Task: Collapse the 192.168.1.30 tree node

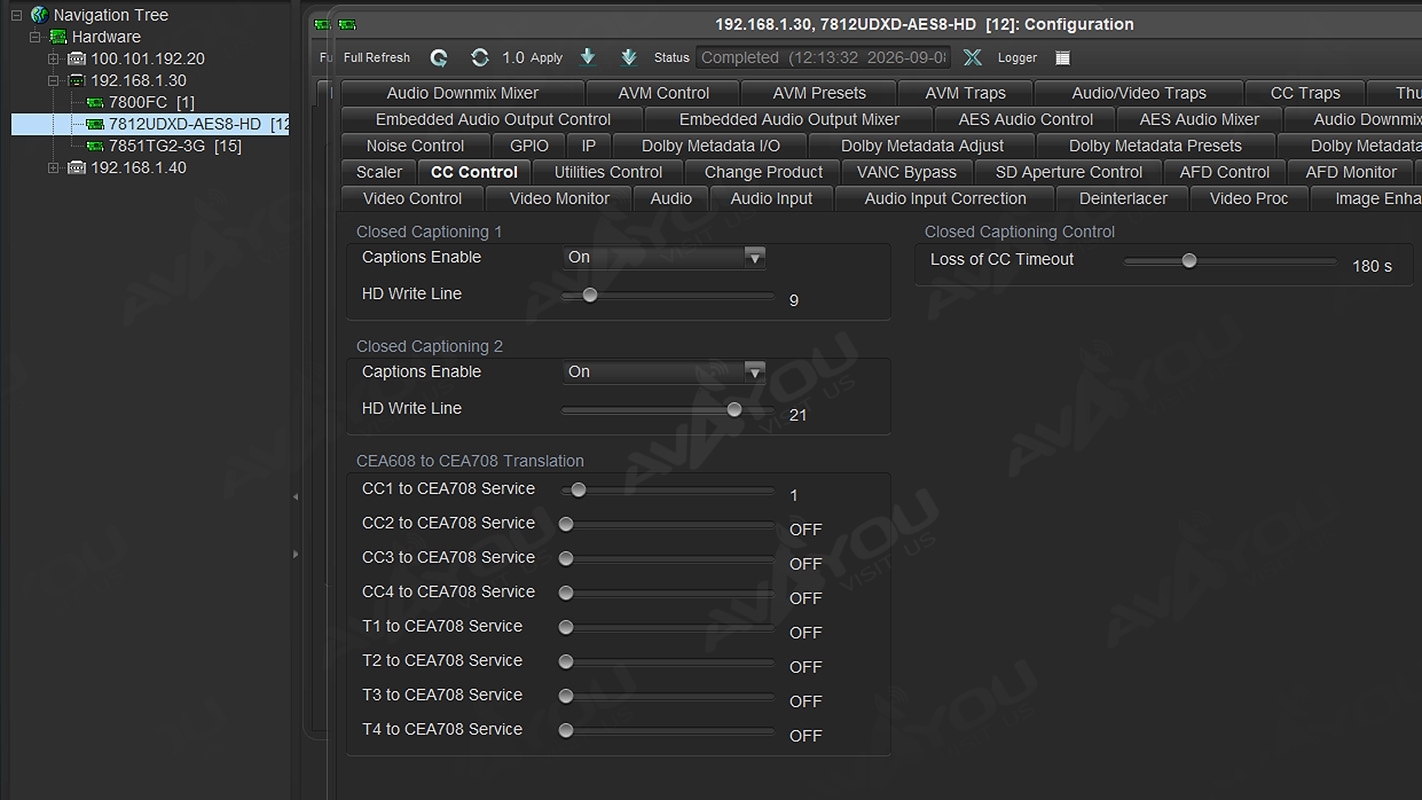Action: pos(54,81)
